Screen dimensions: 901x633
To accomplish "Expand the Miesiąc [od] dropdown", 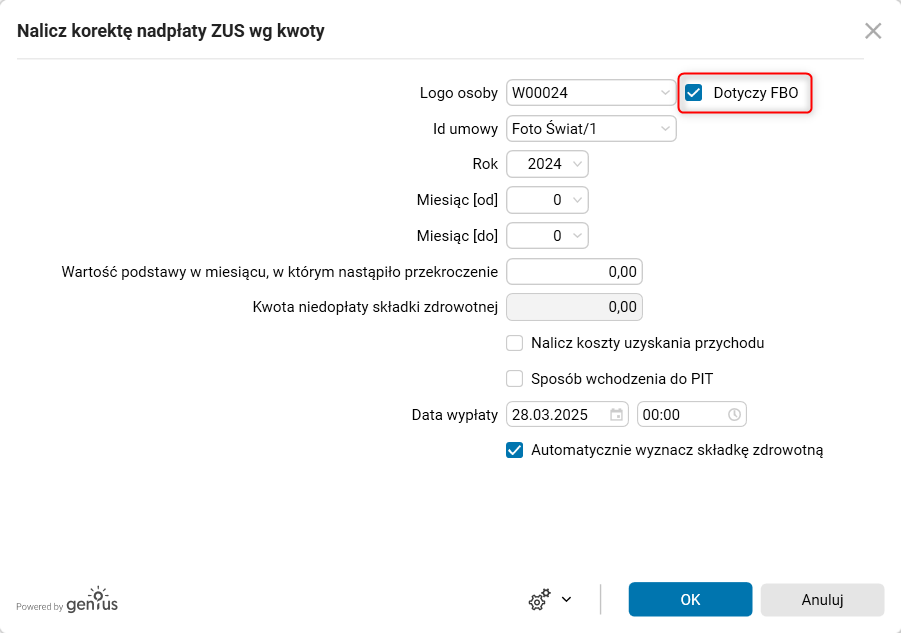I will tap(577, 200).
